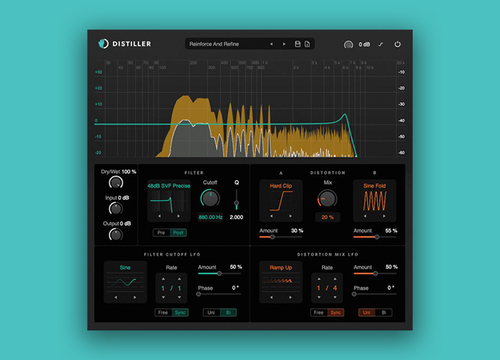500x360 pixels.
Task: Set Filter Cutoff LFO to Bi
Action: coord(228,312)
